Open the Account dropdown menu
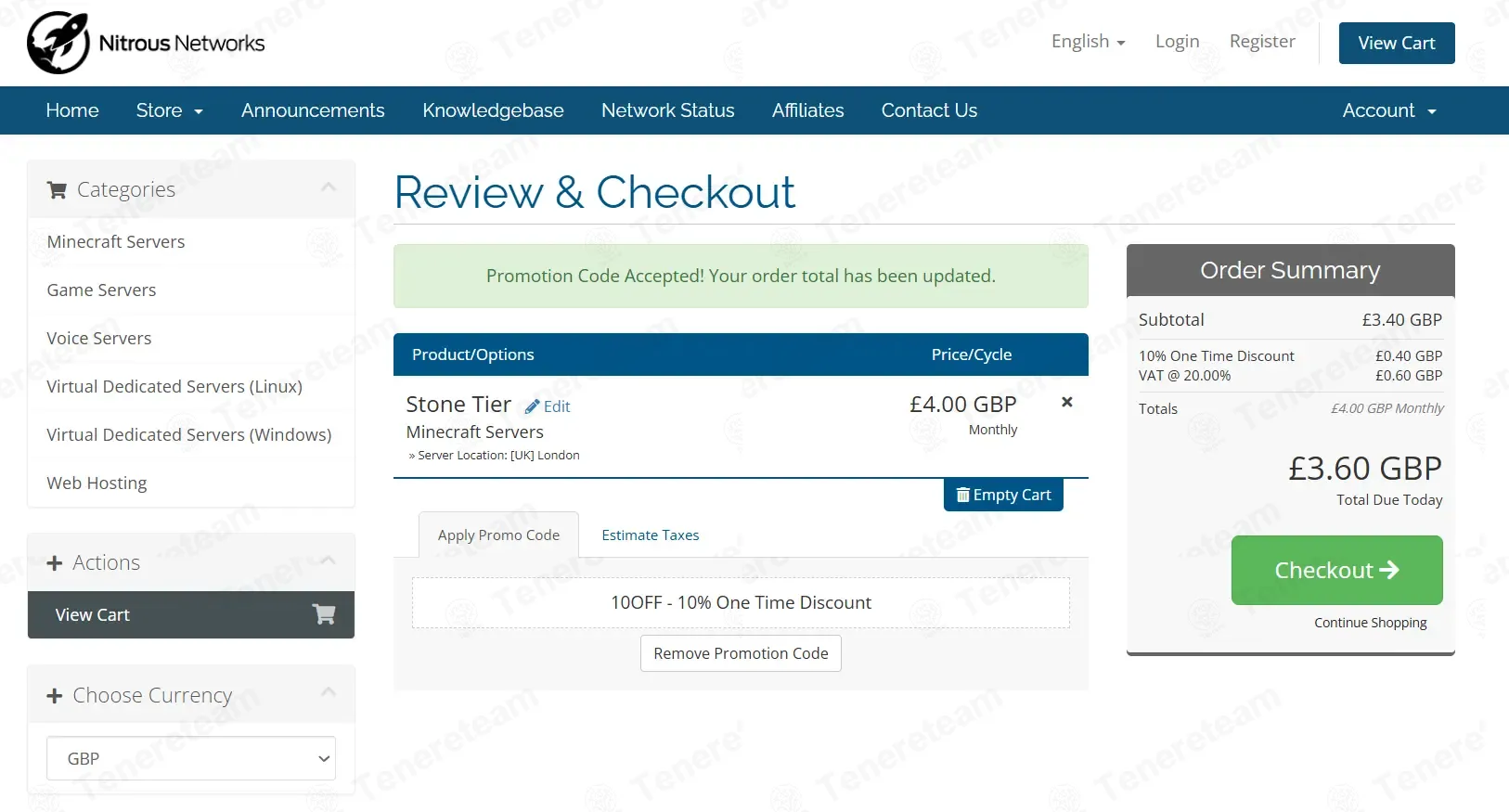1509x812 pixels. [1389, 110]
